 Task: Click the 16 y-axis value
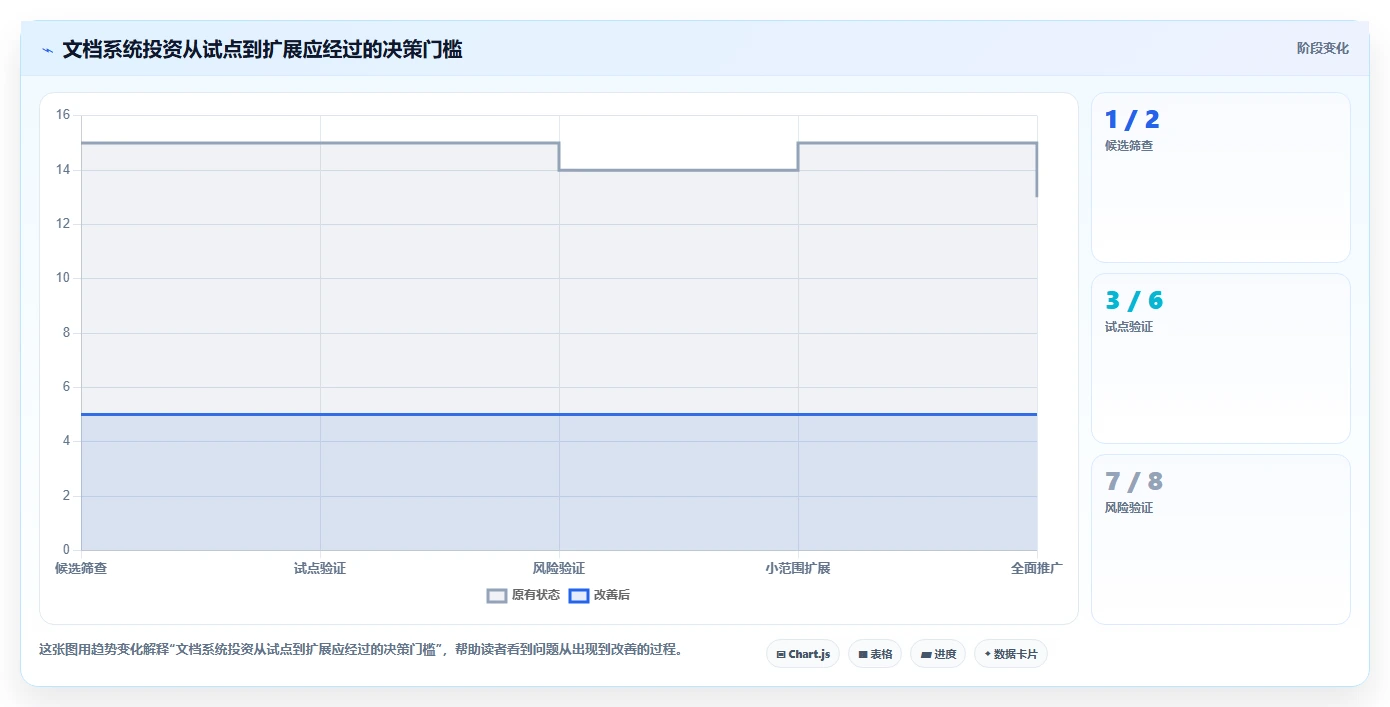coord(63,115)
